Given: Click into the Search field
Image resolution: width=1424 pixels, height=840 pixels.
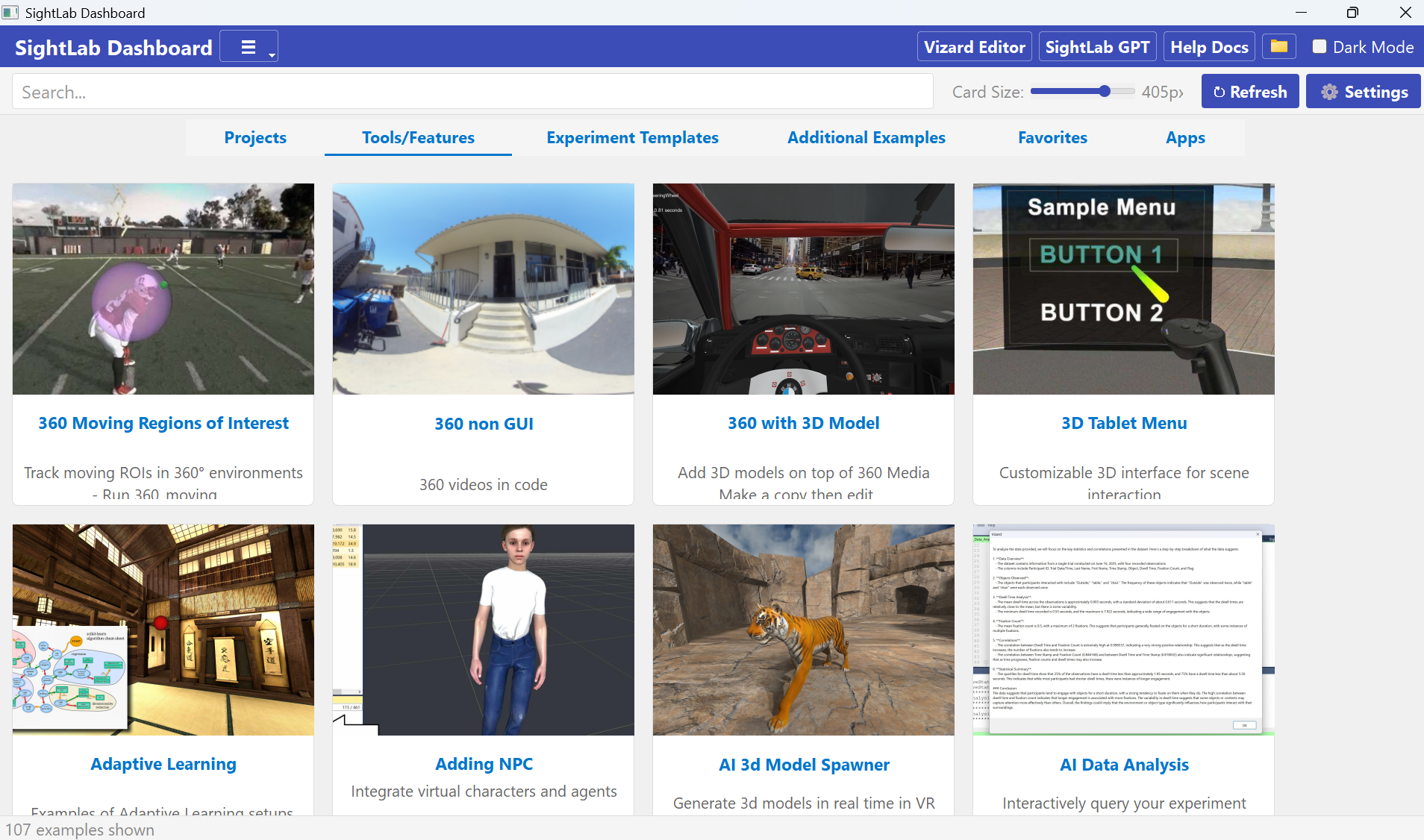Looking at the screenshot, I should click(472, 92).
